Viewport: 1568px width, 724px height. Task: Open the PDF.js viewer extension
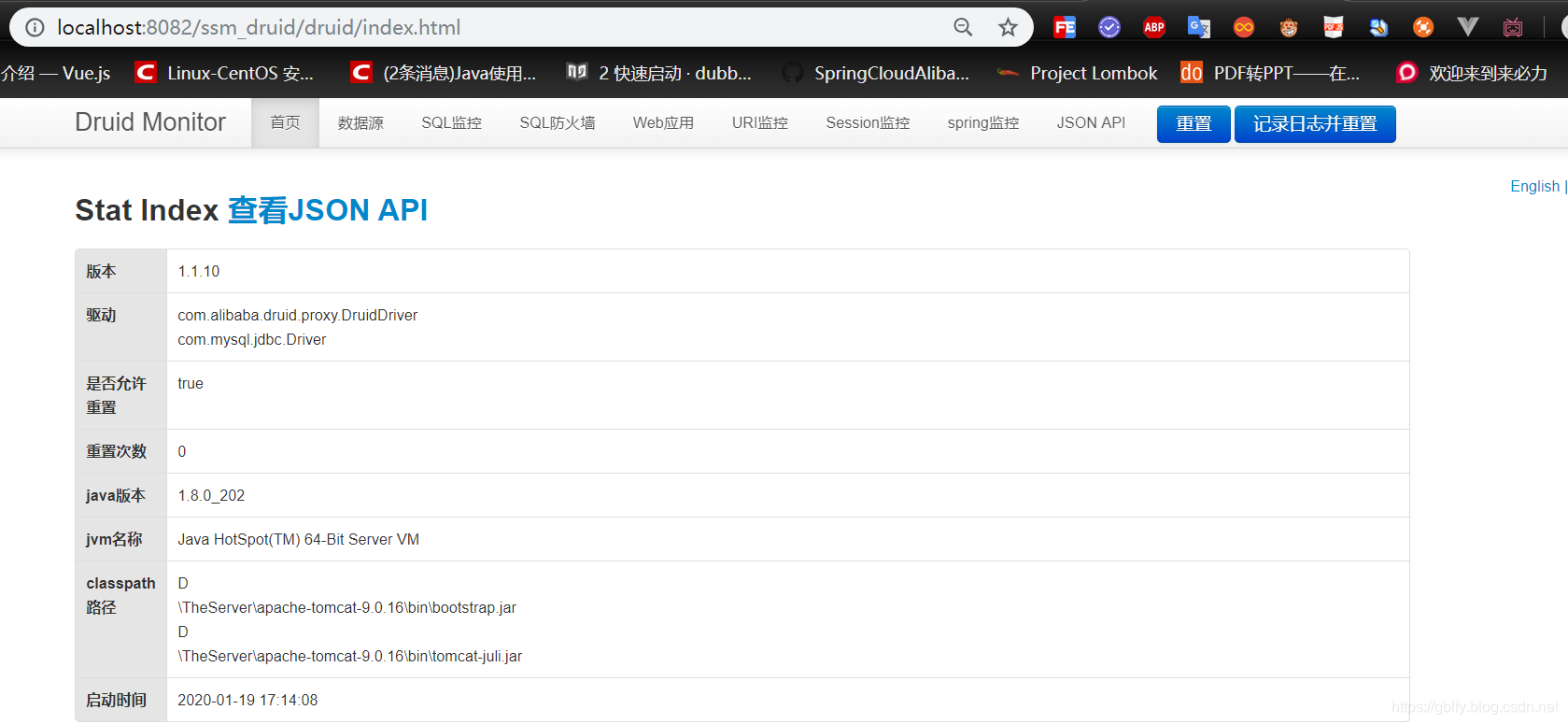[1334, 27]
